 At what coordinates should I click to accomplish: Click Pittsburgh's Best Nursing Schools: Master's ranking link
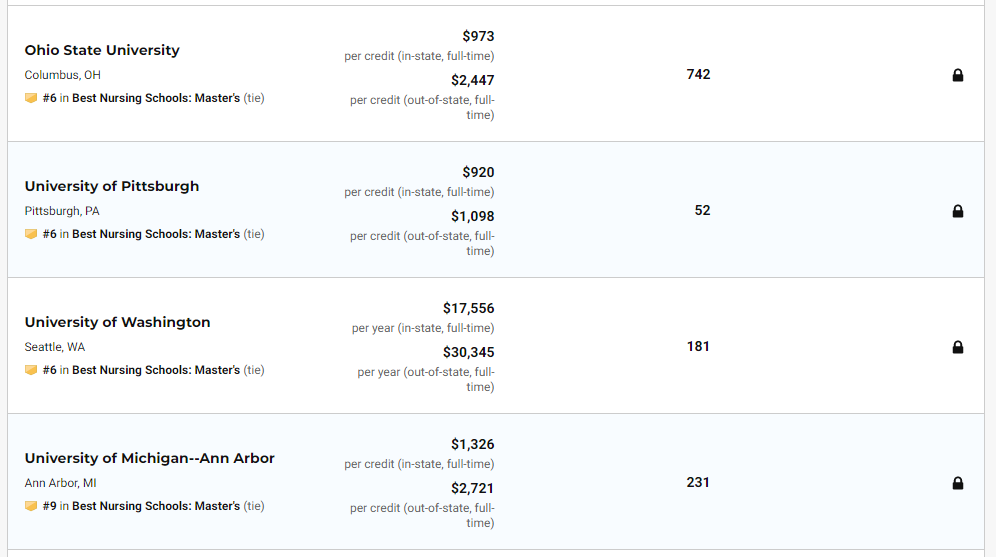coord(155,234)
